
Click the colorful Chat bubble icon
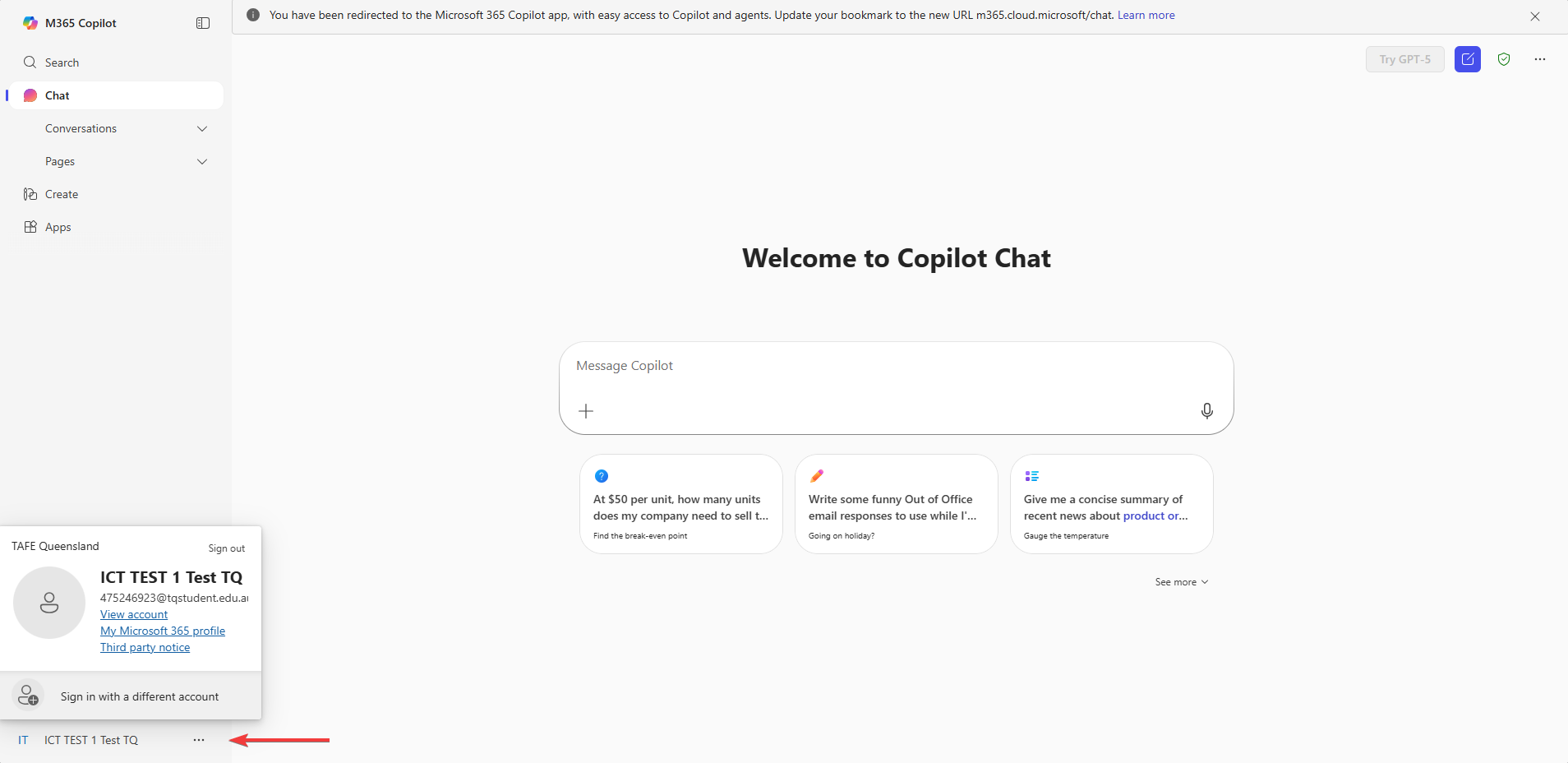[30, 95]
